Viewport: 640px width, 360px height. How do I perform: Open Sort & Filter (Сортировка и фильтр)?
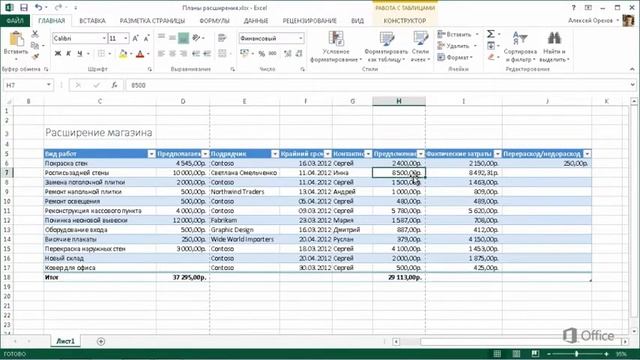pos(520,47)
